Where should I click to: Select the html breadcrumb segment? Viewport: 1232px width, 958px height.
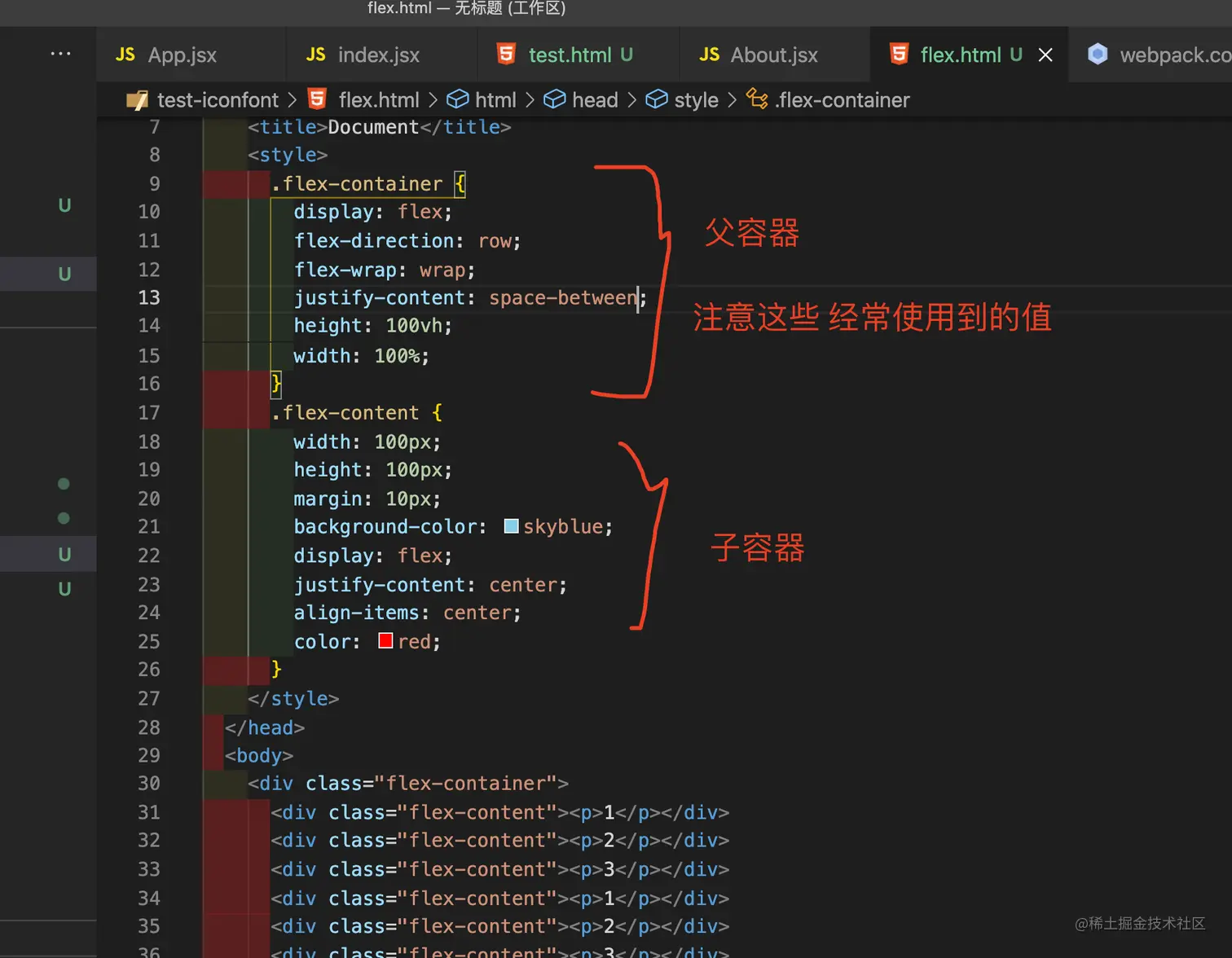[x=495, y=100]
